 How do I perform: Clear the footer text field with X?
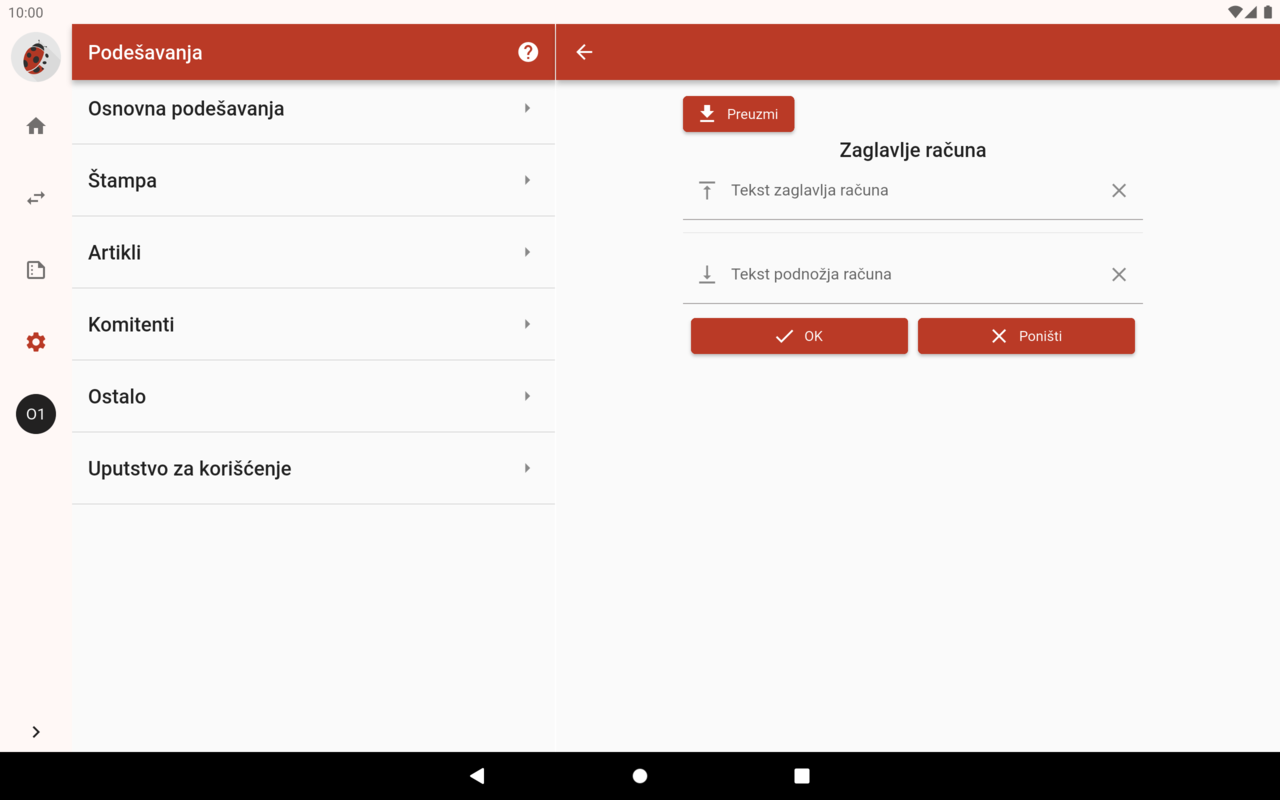[x=1119, y=274]
